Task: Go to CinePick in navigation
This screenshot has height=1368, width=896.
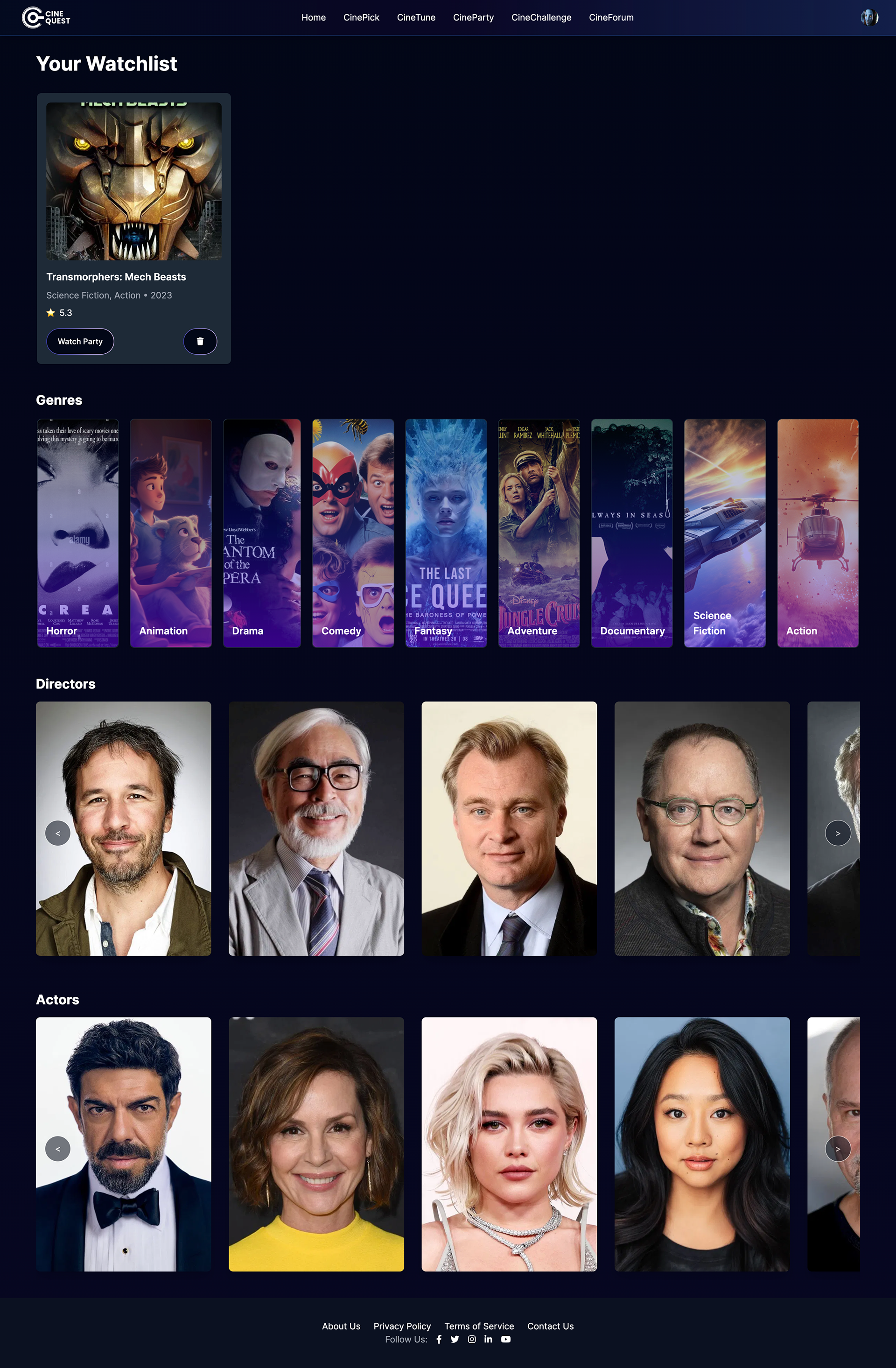Action: (x=361, y=17)
